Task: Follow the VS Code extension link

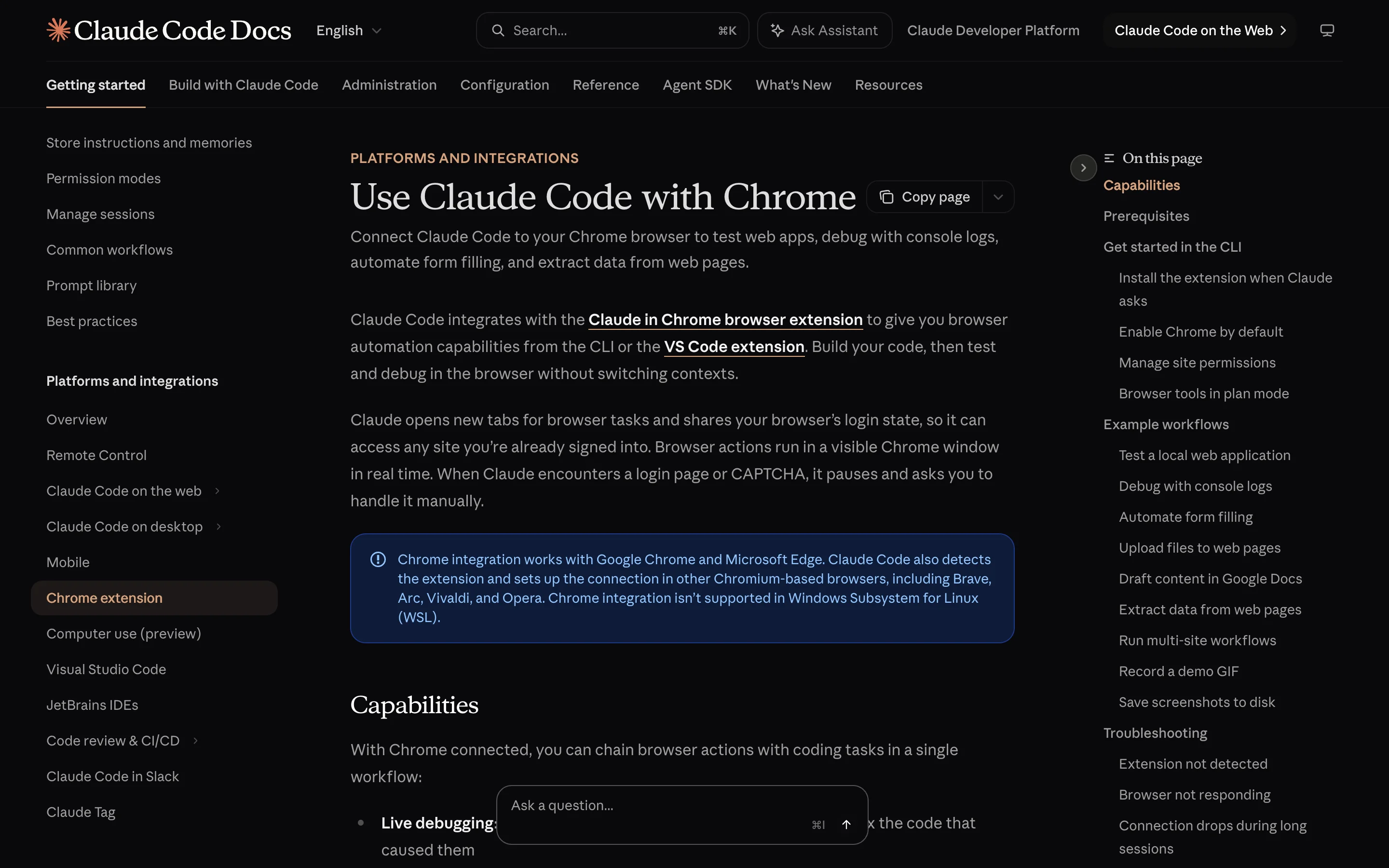Action: pos(734,346)
